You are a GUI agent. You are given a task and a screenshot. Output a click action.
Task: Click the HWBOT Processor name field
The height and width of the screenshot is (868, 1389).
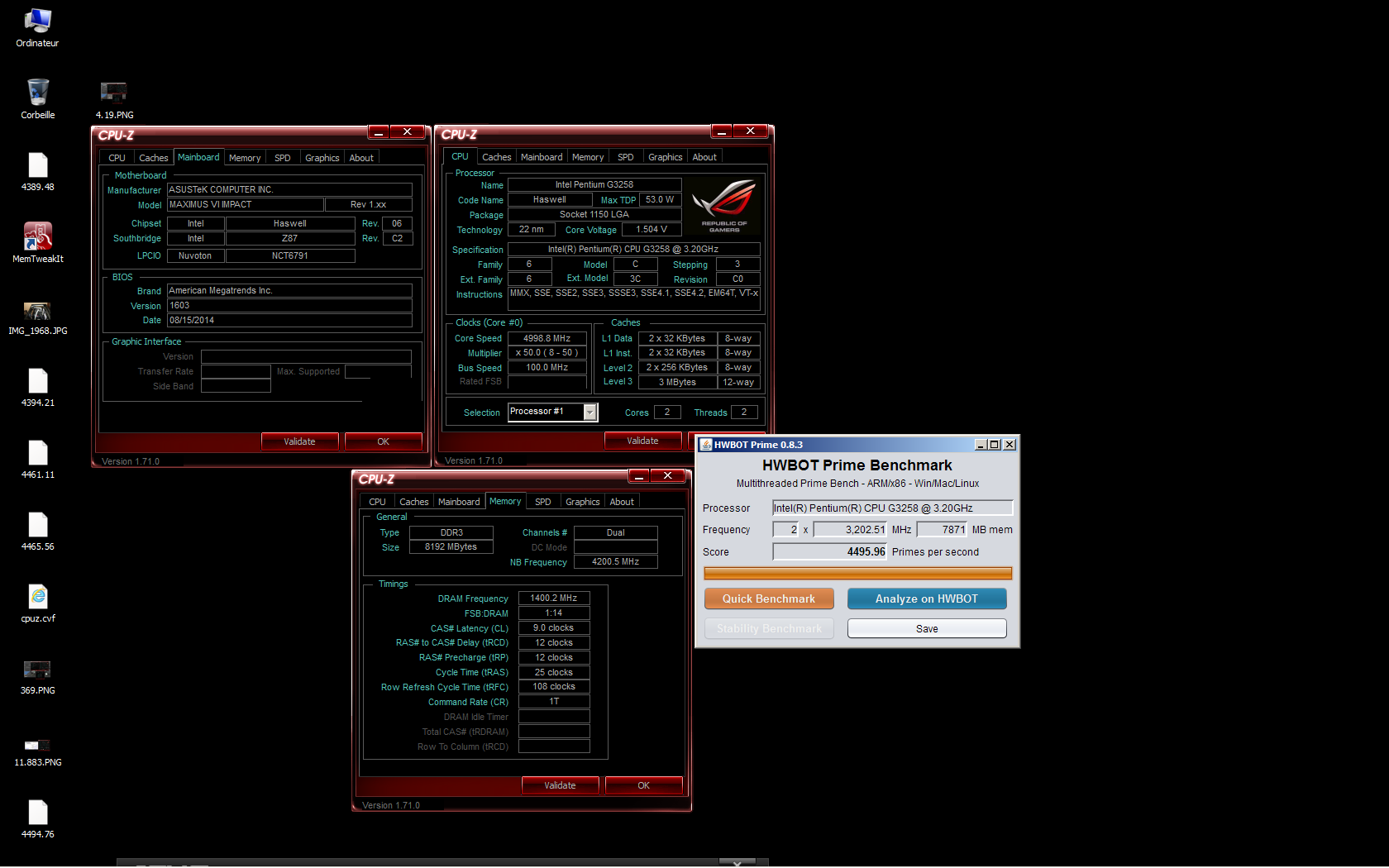pyautogui.click(x=893, y=508)
